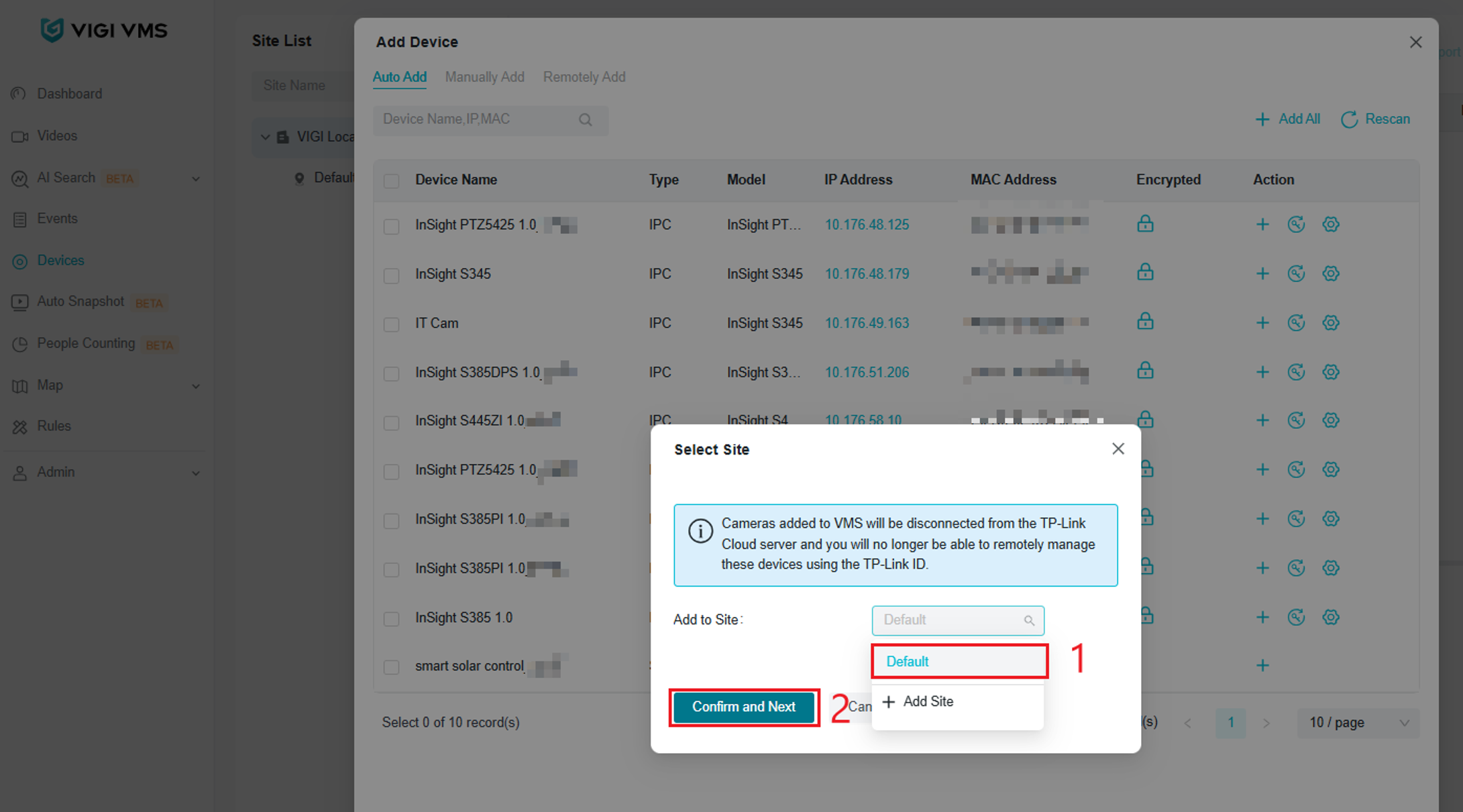This screenshot has height=812, width=1463.
Task: Switch to the Manually Add tab
Action: [485, 77]
